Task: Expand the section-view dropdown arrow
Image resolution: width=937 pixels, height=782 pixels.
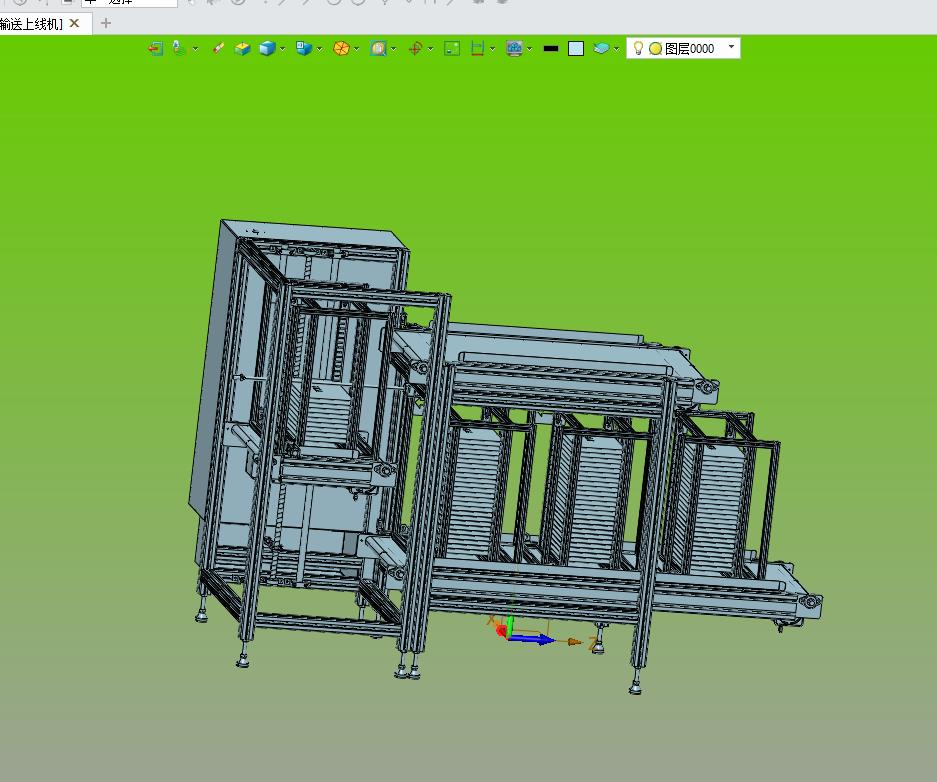Action: coord(357,49)
